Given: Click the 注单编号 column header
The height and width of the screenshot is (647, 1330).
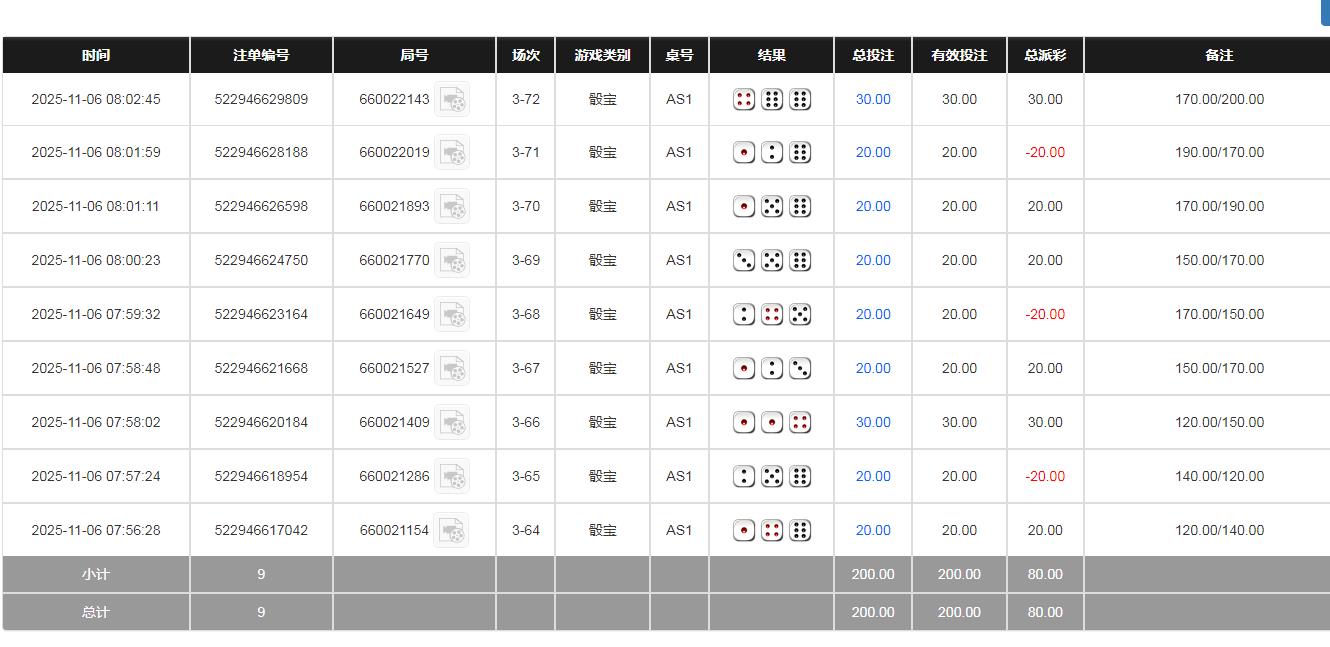Looking at the screenshot, I should coord(261,56).
